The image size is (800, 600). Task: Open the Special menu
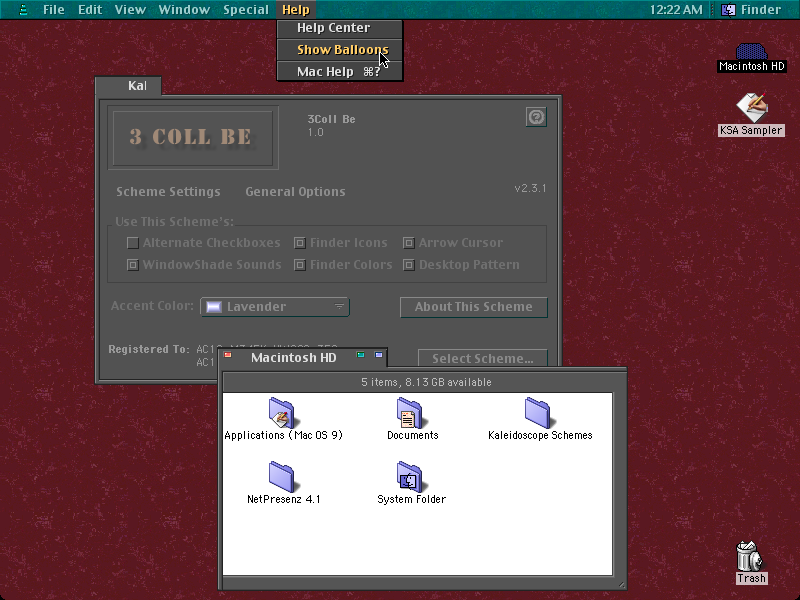click(246, 10)
